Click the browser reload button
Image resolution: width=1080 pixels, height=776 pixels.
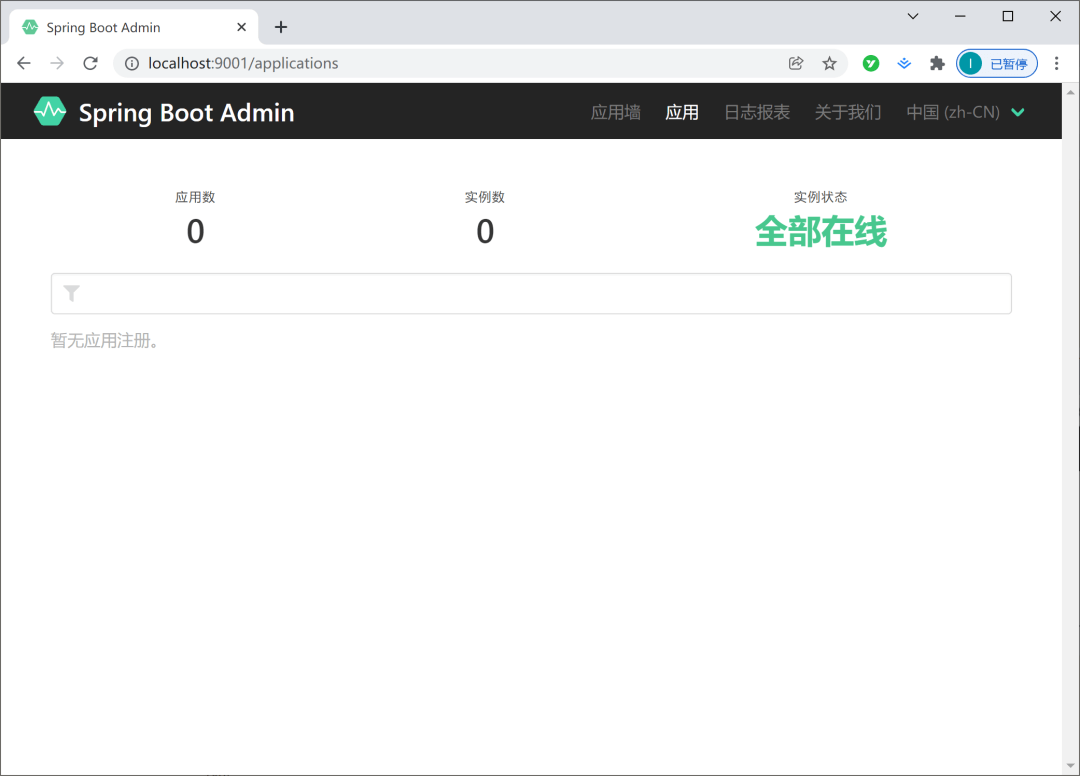coord(90,62)
